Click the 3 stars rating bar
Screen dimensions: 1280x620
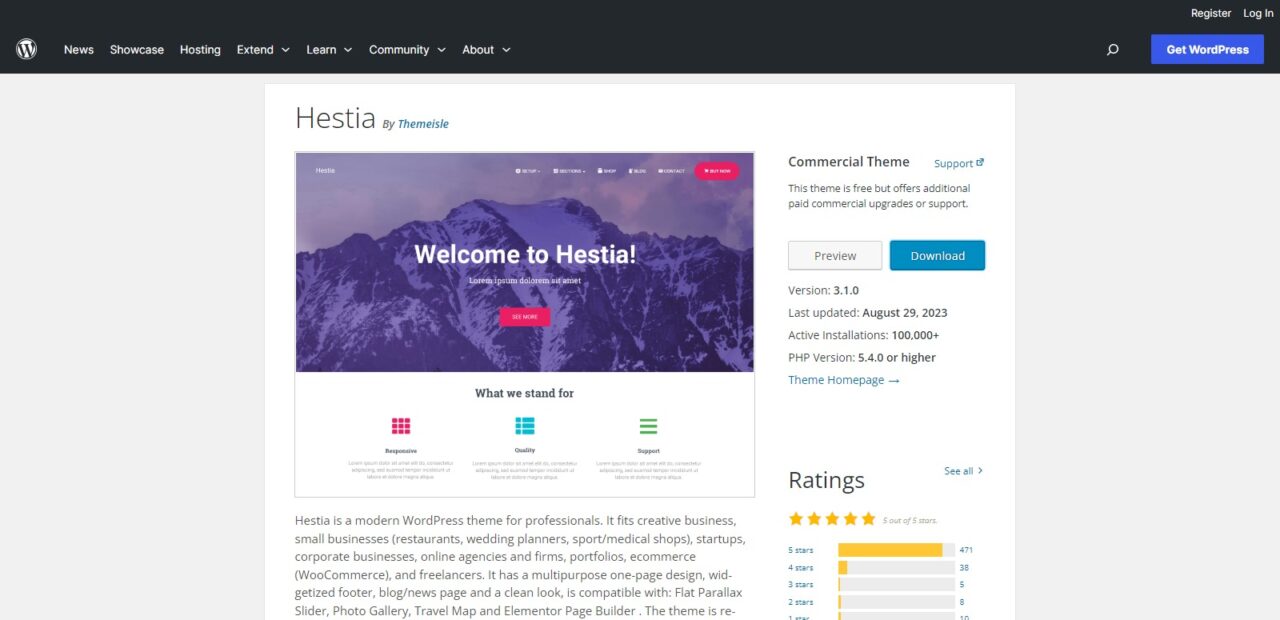pyautogui.click(x=896, y=584)
